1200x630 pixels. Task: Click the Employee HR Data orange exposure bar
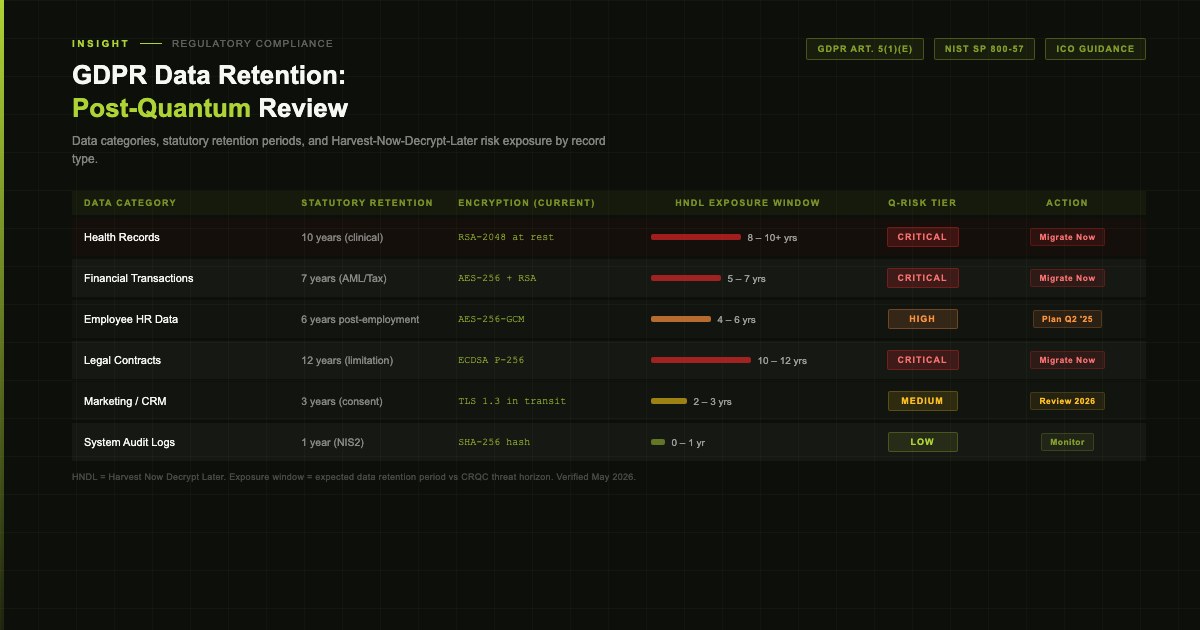(680, 319)
